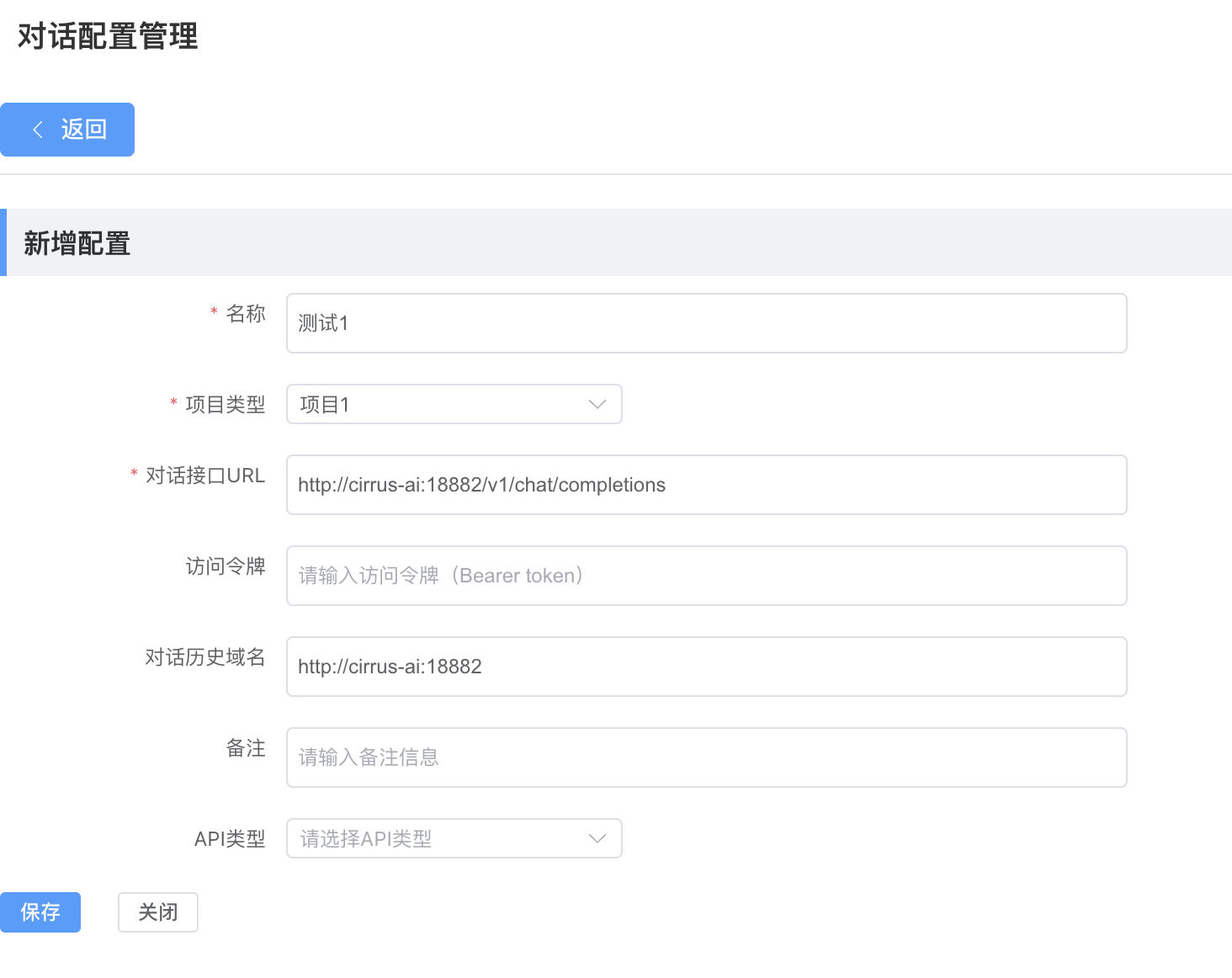
Task: Click the 备注 remarks input field
Action: click(706, 757)
